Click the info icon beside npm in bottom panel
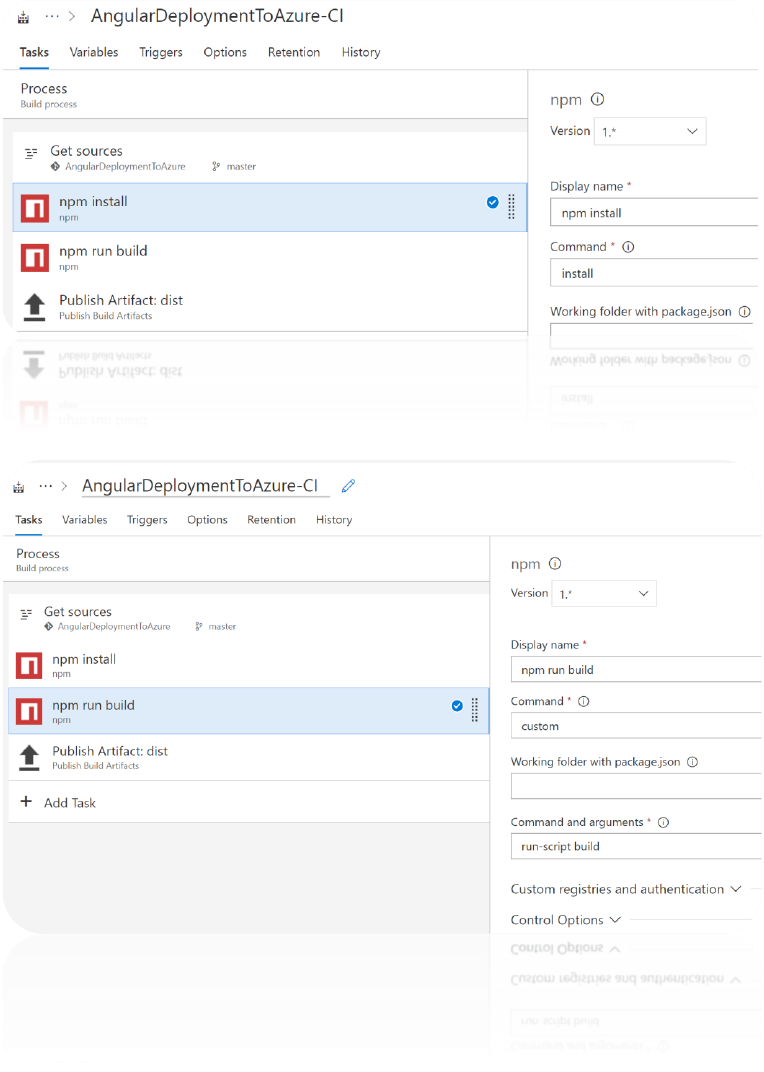The height and width of the screenshot is (1072, 764). point(555,563)
